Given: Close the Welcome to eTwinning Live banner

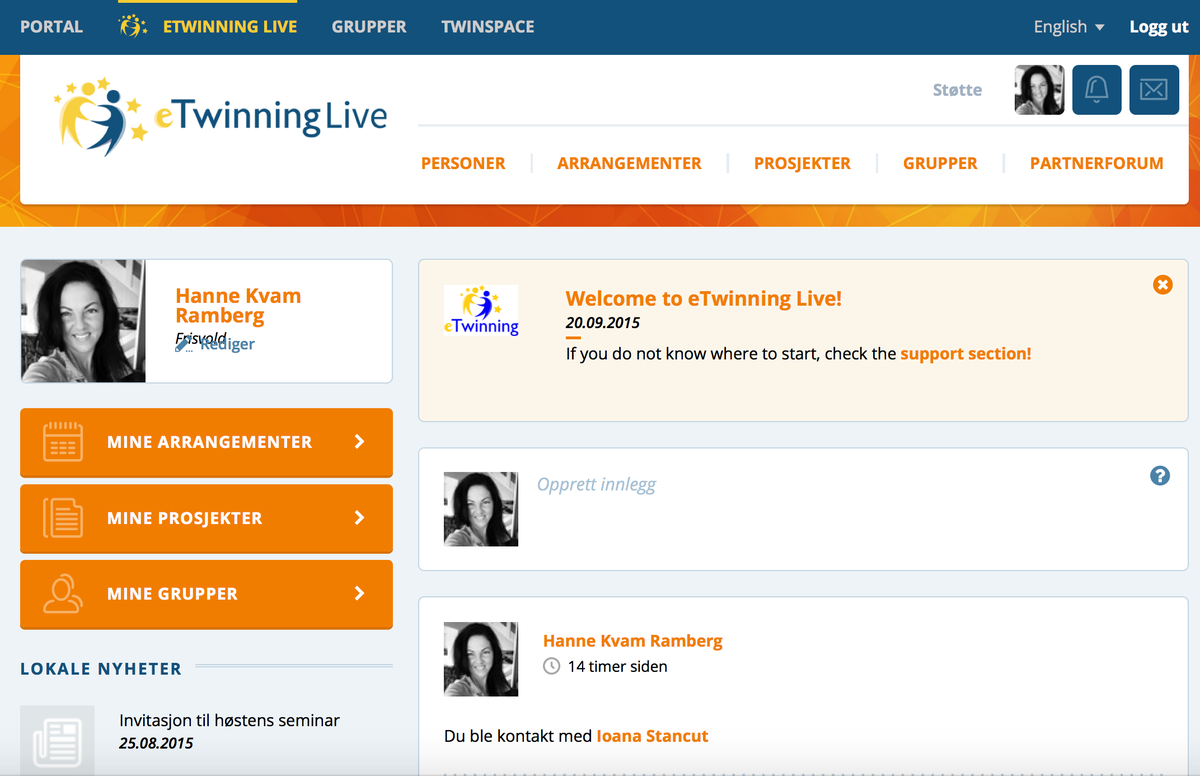Looking at the screenshot, I should (x=1162, y=285).
